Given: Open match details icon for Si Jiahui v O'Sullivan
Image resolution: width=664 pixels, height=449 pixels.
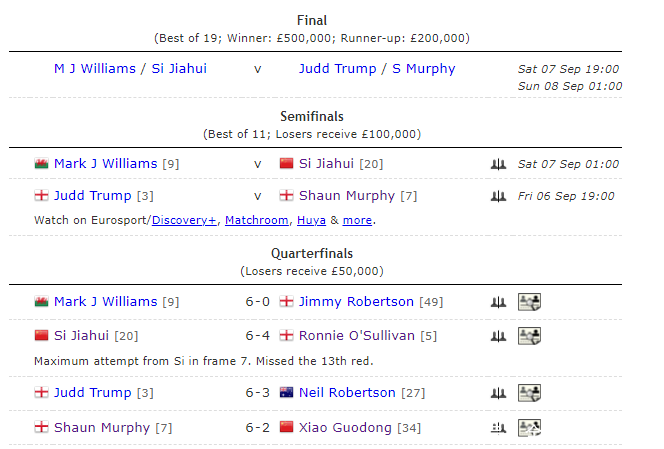Looking at the screenshot, I should click(x=530, y=336).
